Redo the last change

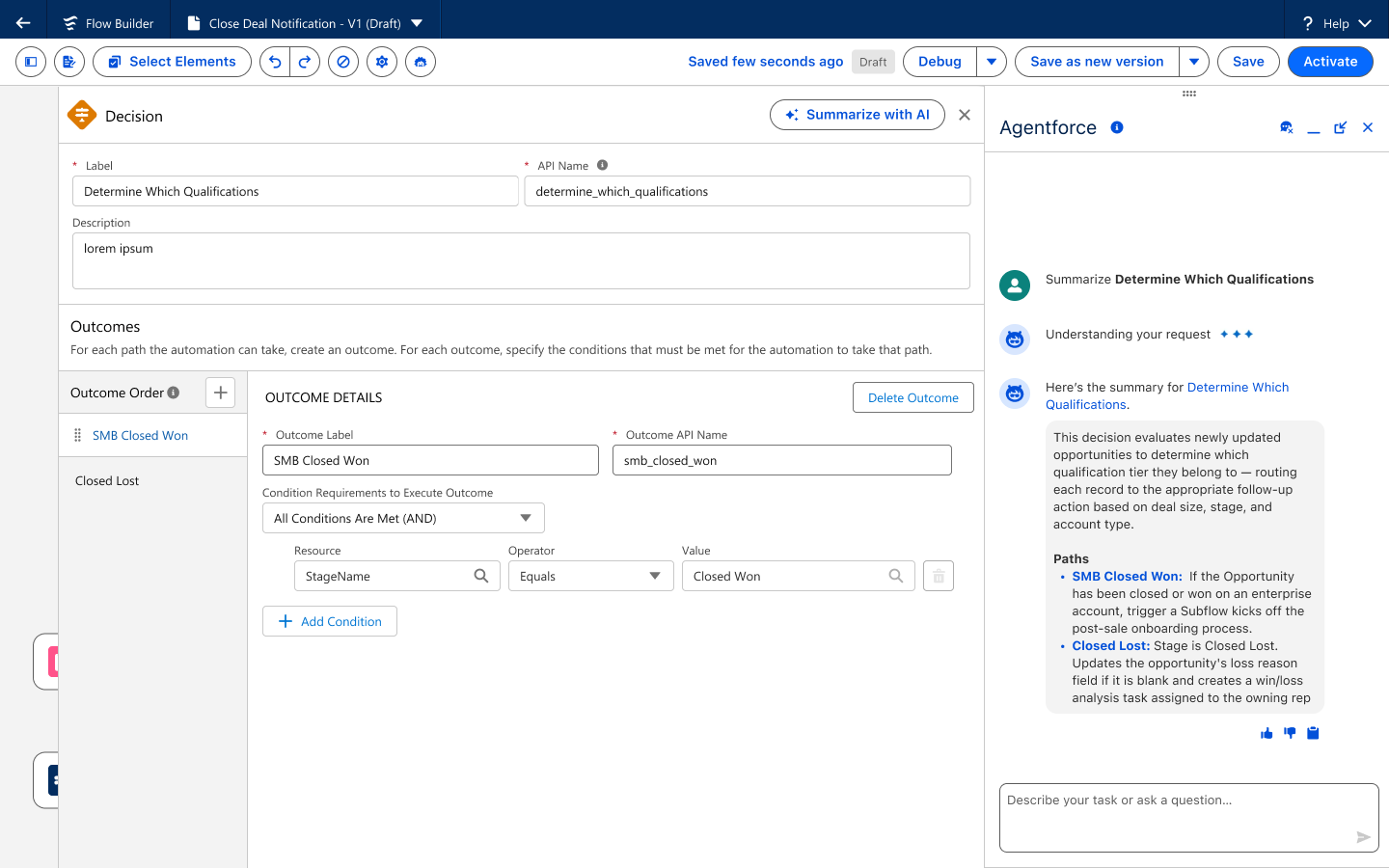point(305,62)
